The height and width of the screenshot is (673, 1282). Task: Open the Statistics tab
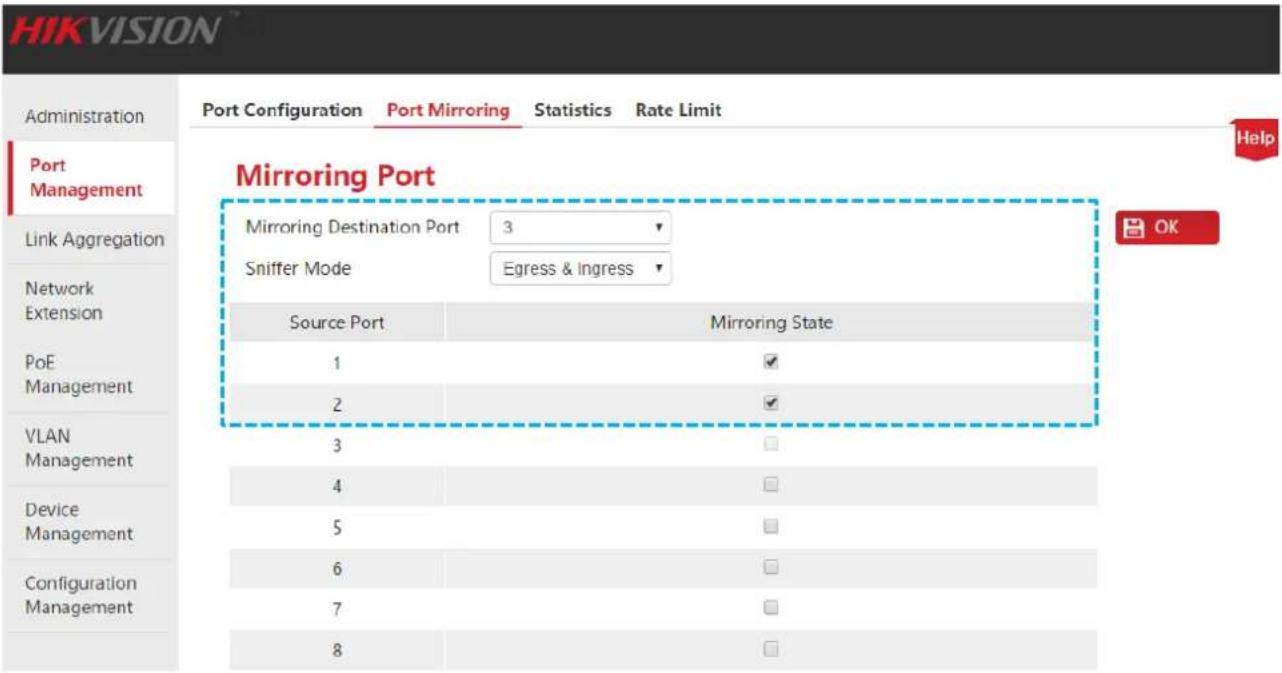pos(572,110)
